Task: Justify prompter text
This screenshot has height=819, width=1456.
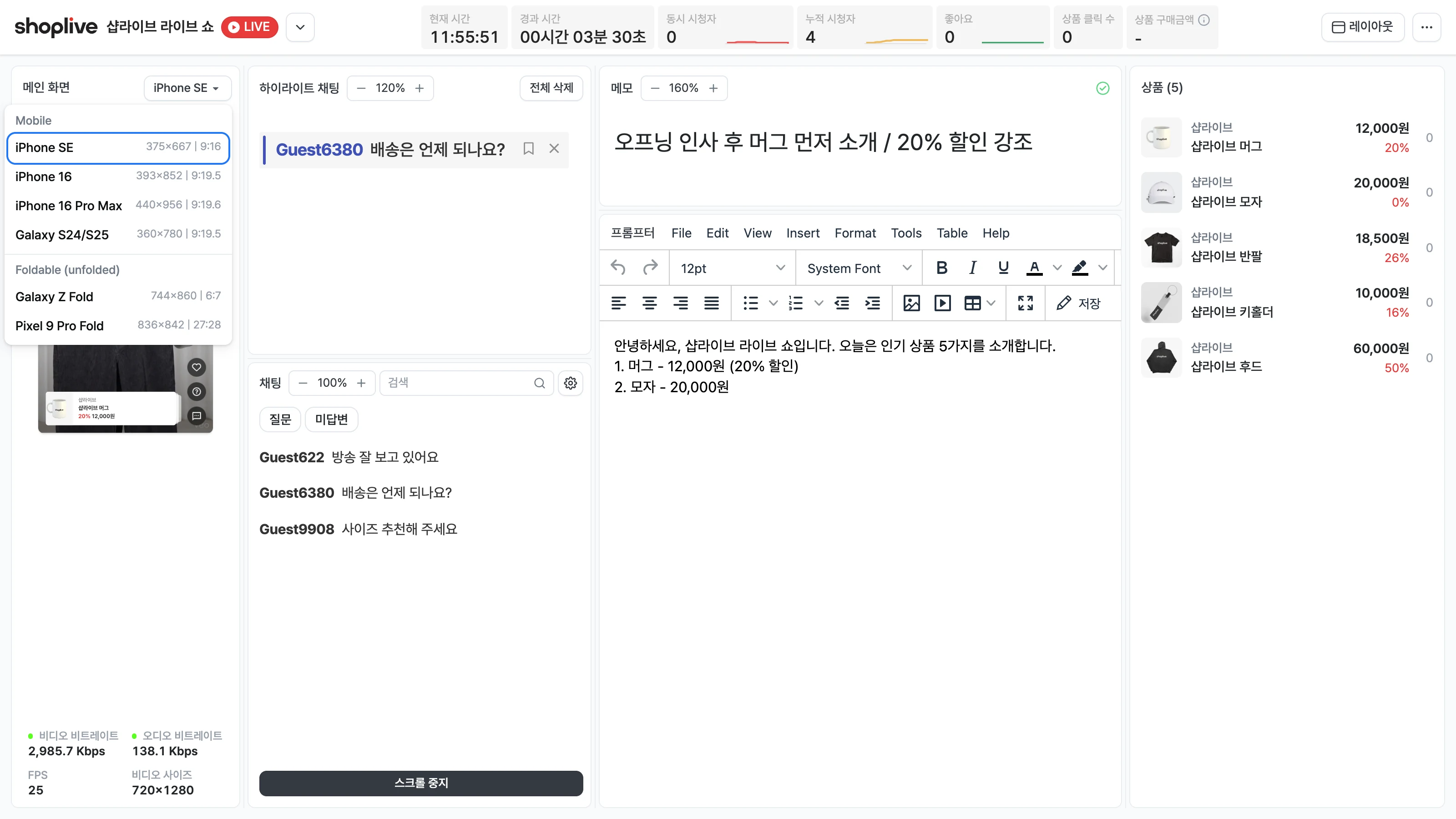Action: pos(712,303)
